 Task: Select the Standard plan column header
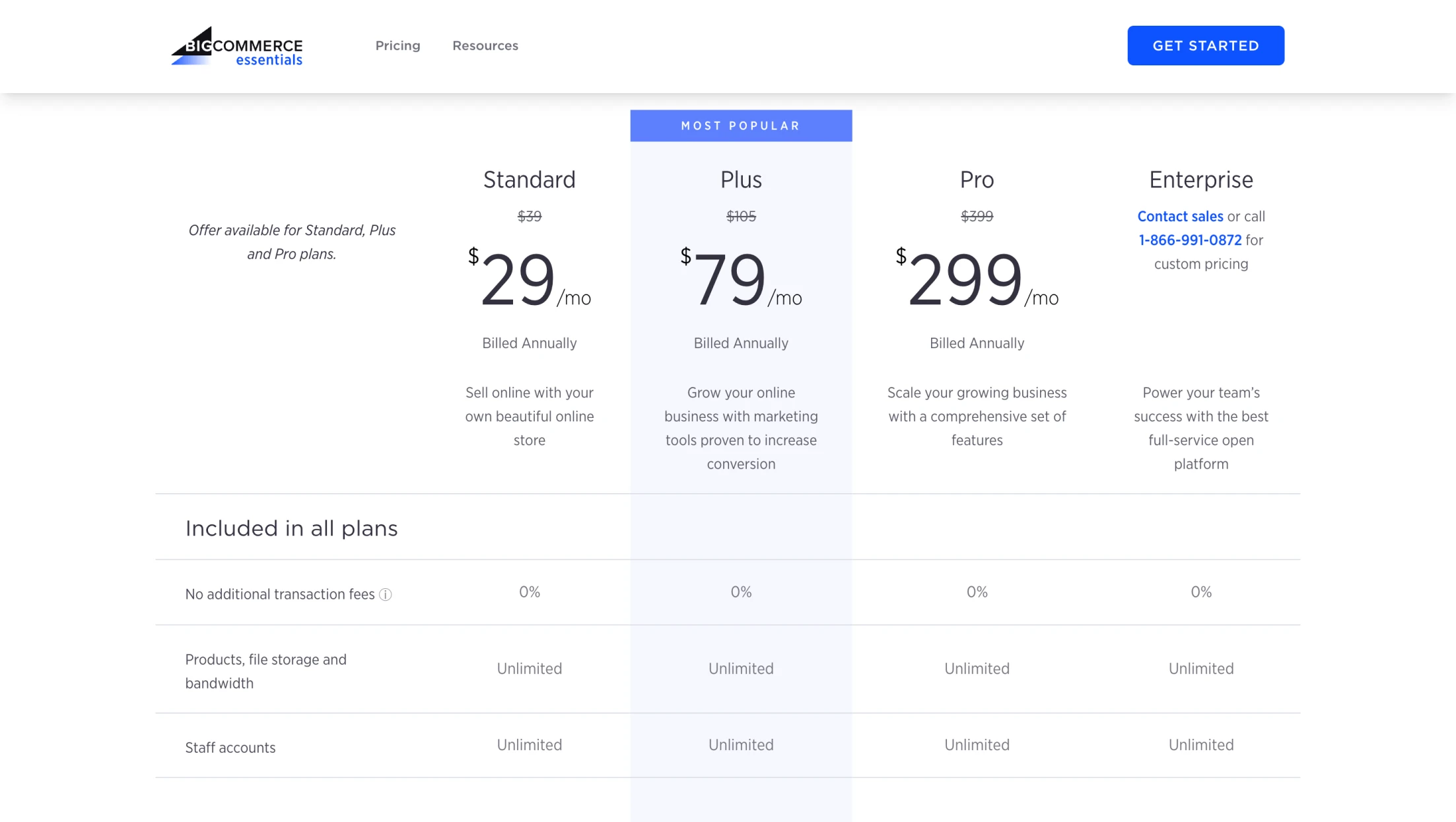pos(529,179)
